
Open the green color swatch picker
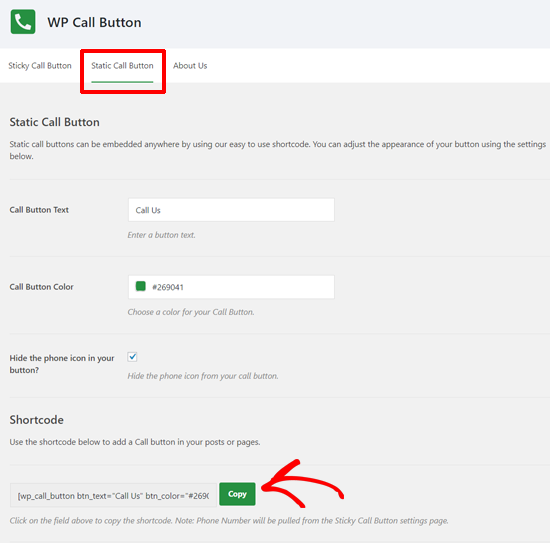(141, 286)
